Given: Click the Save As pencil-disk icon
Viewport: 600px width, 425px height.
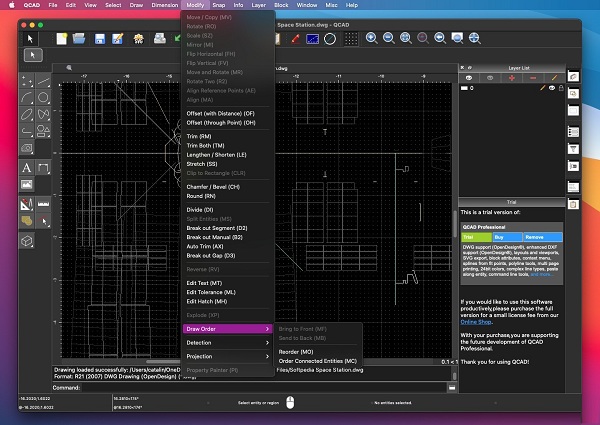Looking at the screenshot, I should 117,39.
